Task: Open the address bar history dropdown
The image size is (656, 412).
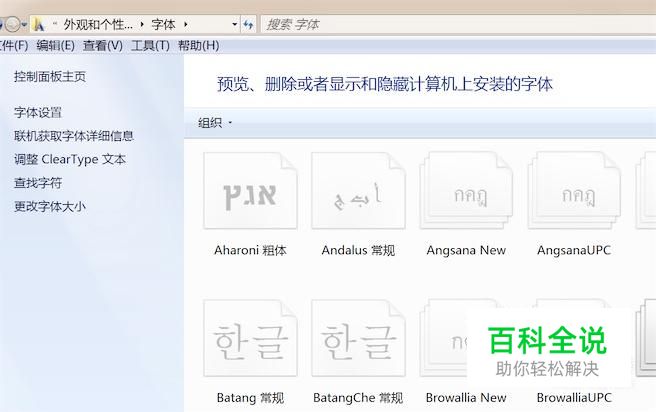Action: [234, 25]
